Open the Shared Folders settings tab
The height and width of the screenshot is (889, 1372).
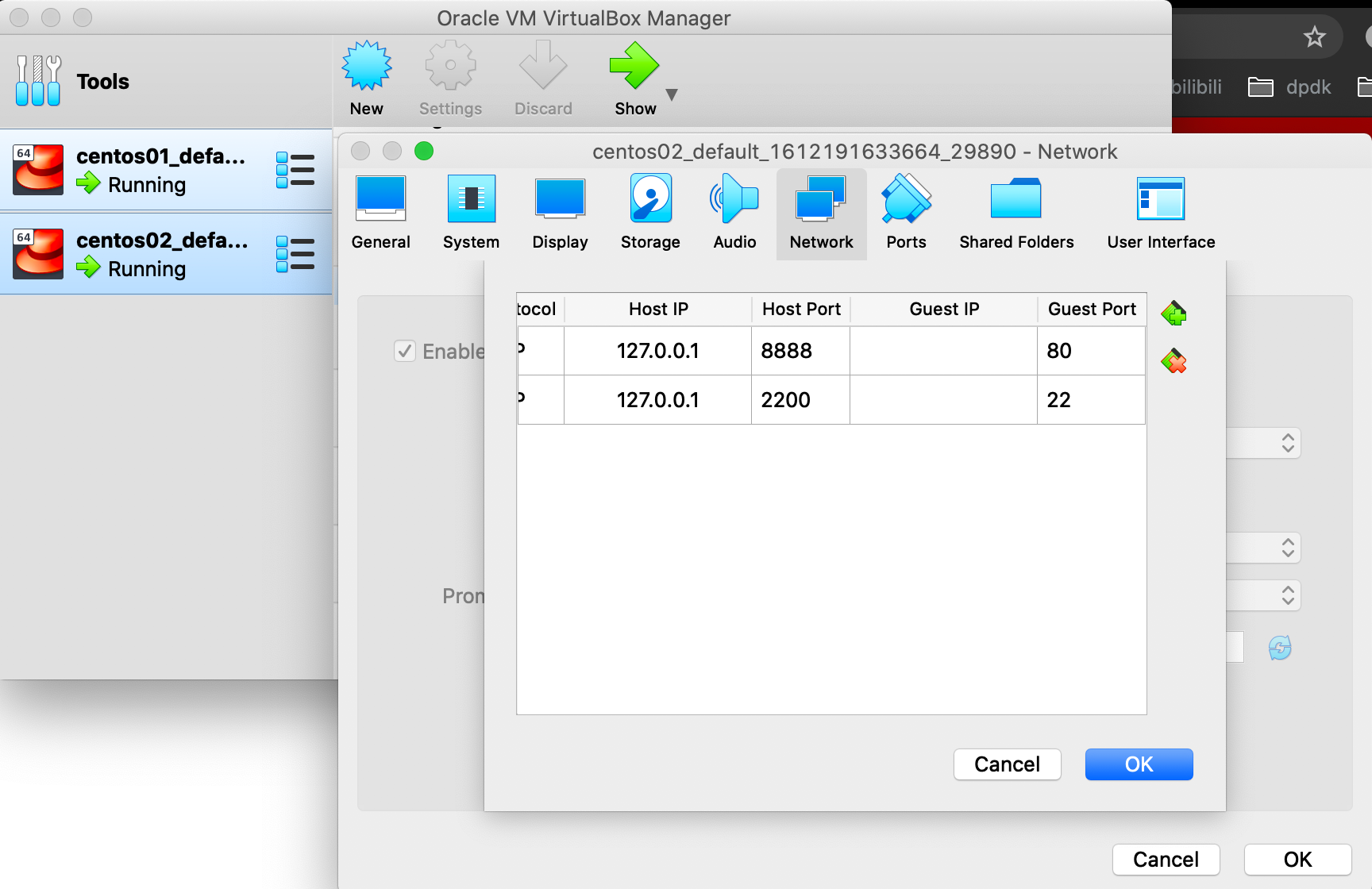coord(1016,214)
